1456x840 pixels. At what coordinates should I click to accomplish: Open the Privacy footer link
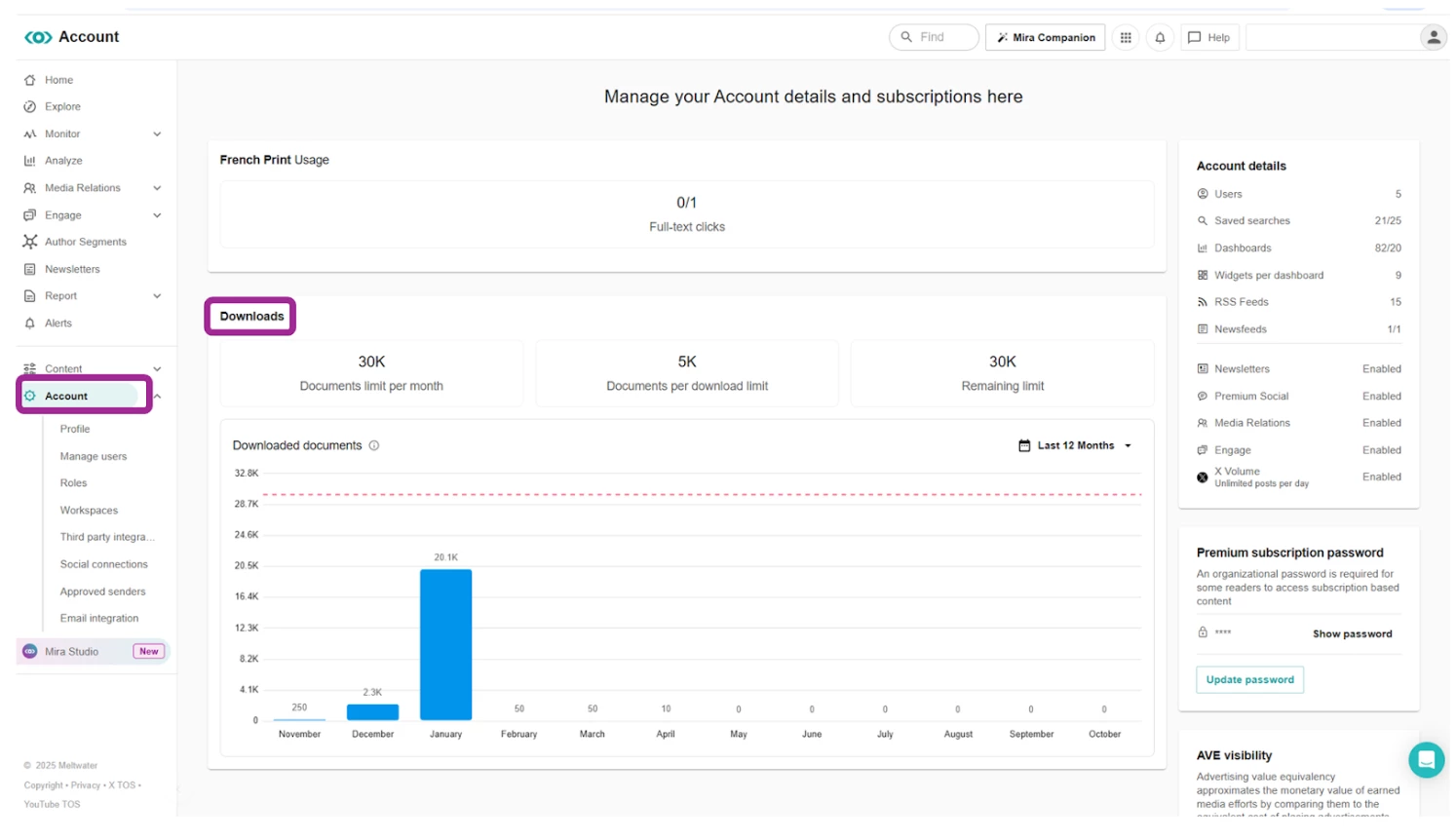click(86, 785)
